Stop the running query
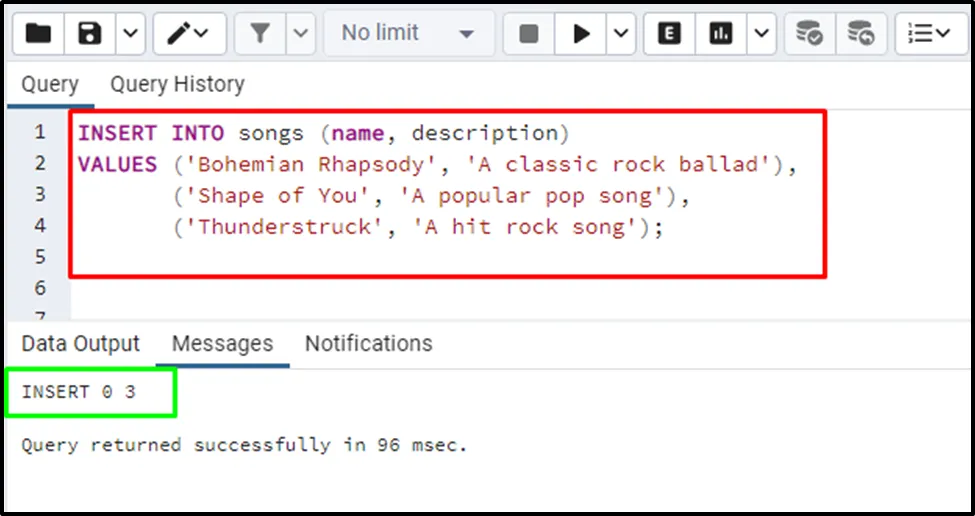 point(529,34)
